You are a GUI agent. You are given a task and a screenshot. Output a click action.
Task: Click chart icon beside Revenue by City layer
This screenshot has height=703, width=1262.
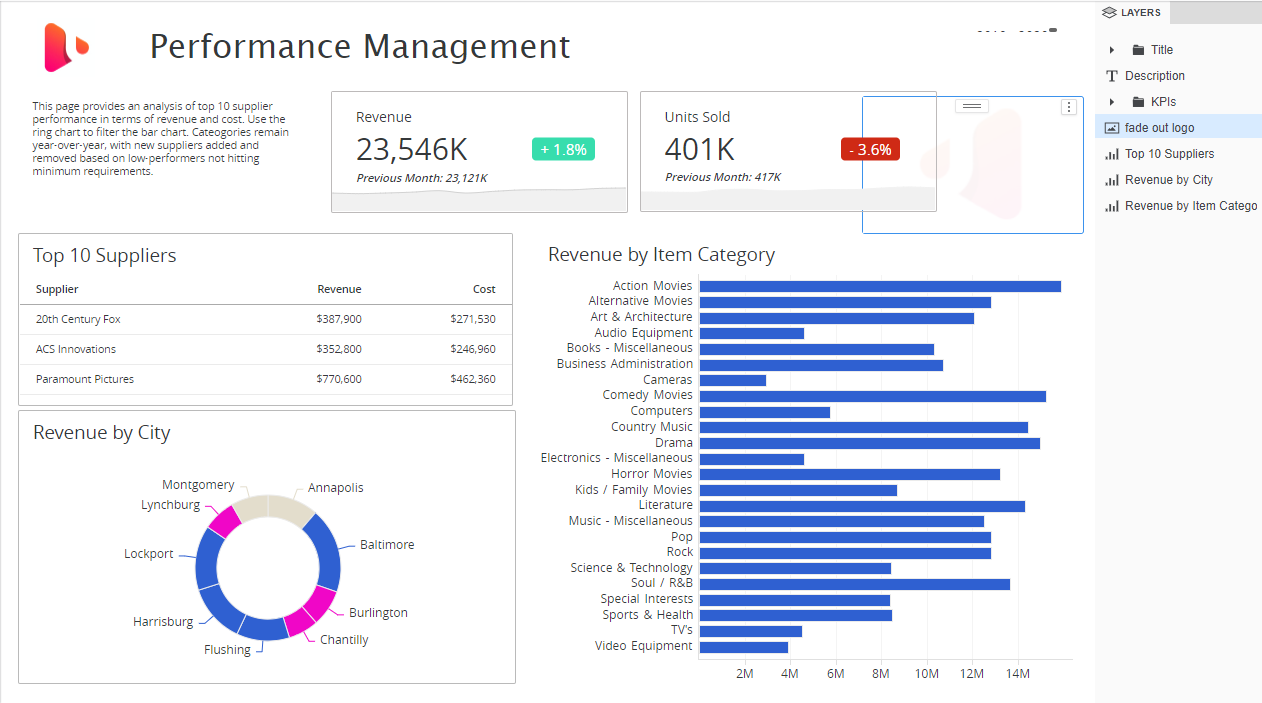pos(1111,180)
